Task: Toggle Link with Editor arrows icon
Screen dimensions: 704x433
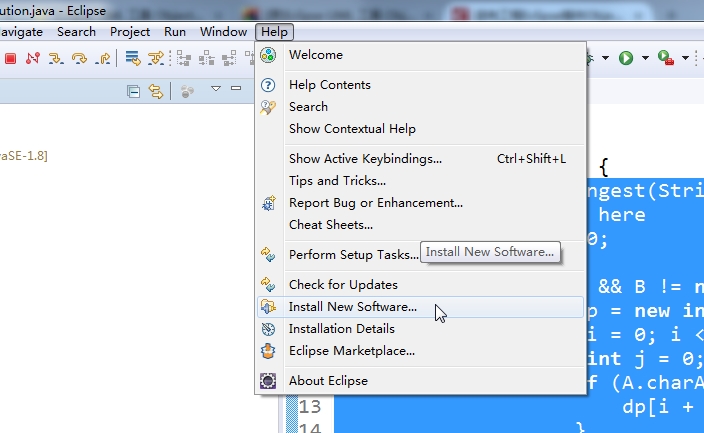Action: 155,92
